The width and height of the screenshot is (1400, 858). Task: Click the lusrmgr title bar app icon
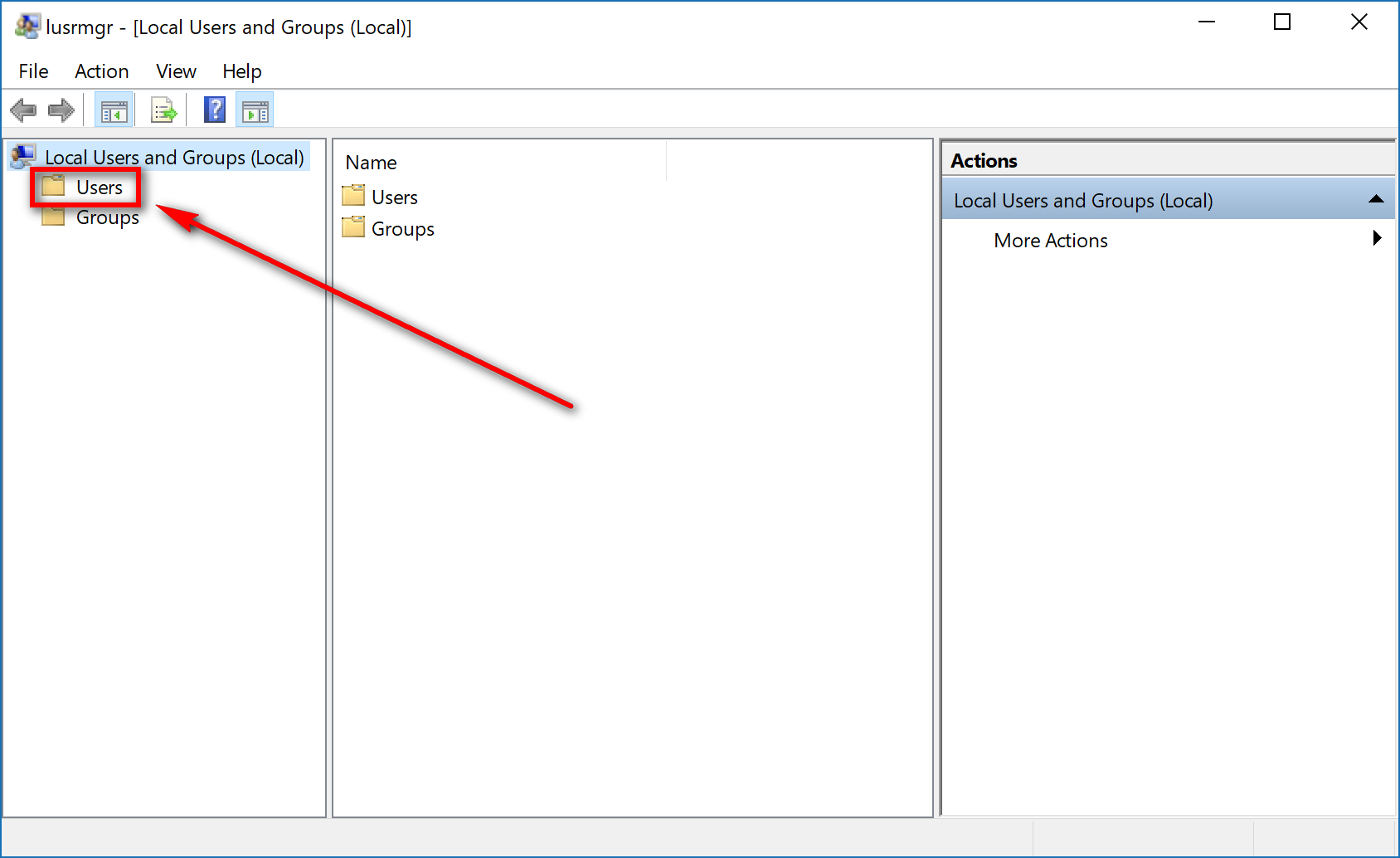[x=27, y=27]
